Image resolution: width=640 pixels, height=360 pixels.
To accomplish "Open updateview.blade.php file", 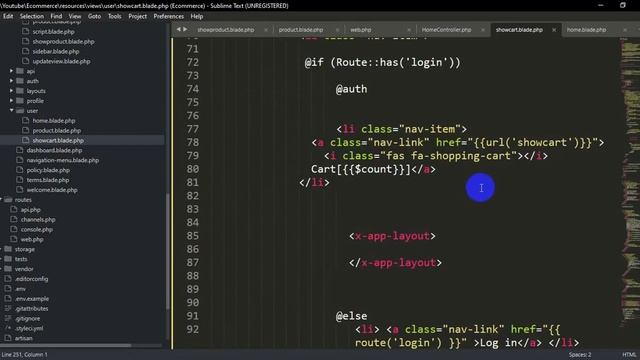I will pos(61,61).
